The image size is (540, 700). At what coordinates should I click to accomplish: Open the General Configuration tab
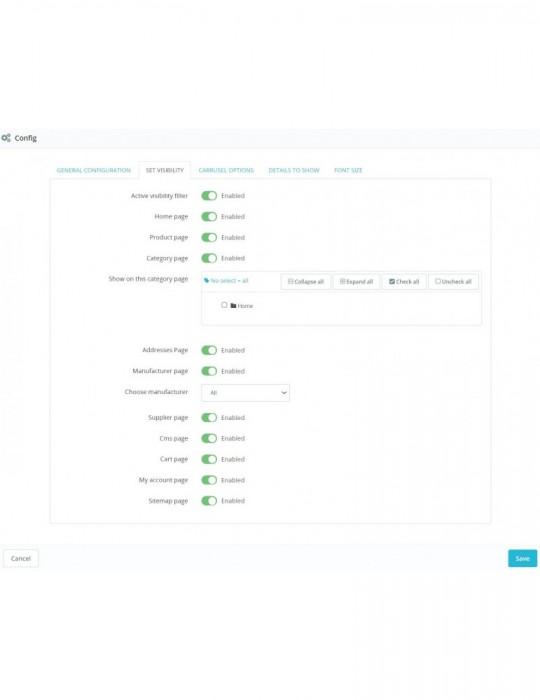pyautogui.click(x=94, y=171)
